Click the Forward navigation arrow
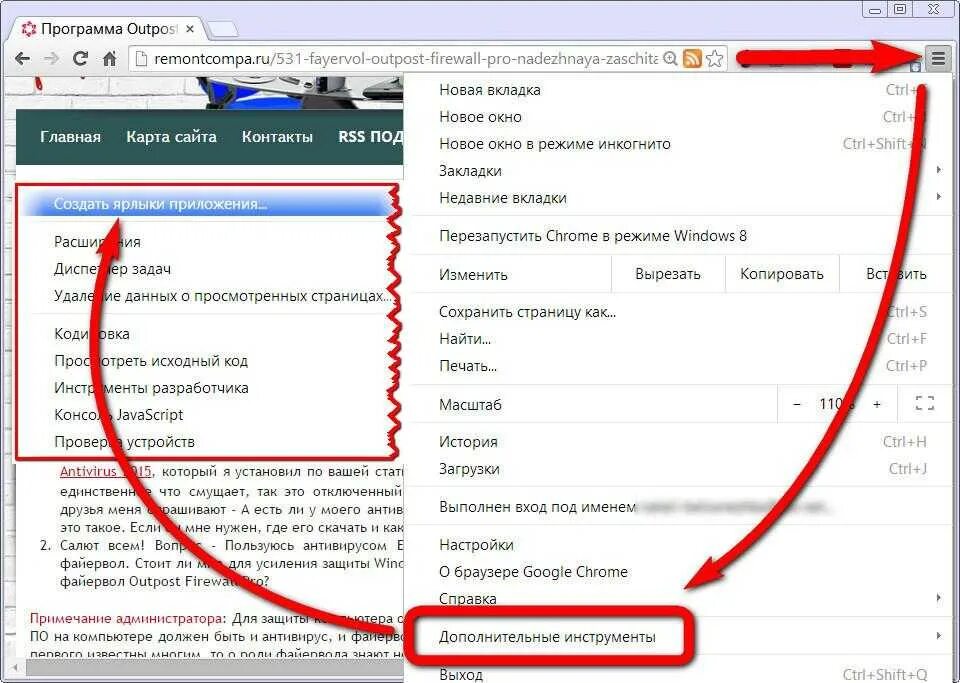 point(52,59)
